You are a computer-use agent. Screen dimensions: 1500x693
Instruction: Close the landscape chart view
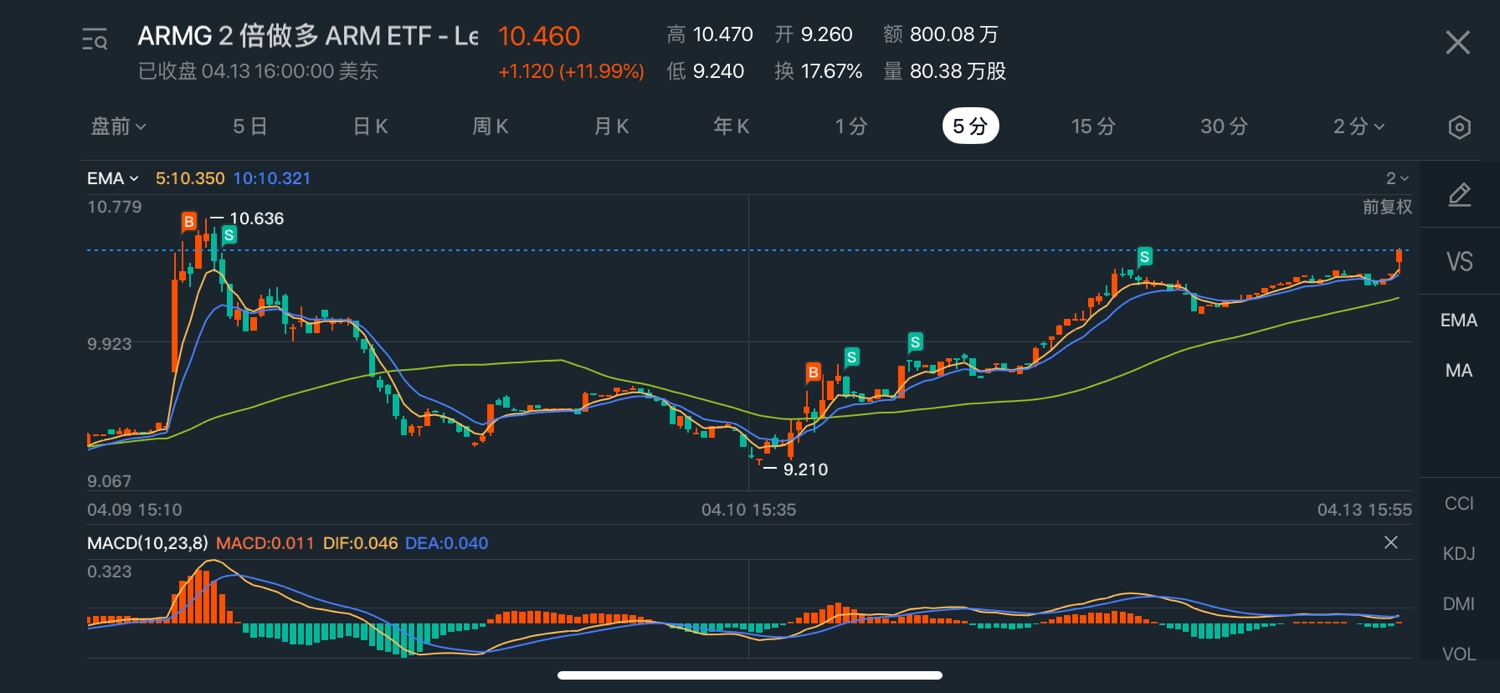tap(1458, 42)
